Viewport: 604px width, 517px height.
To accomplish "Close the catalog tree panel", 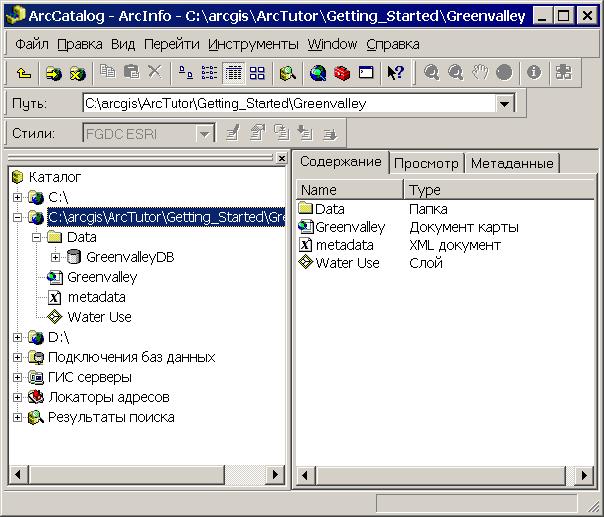I will [282, 158].
